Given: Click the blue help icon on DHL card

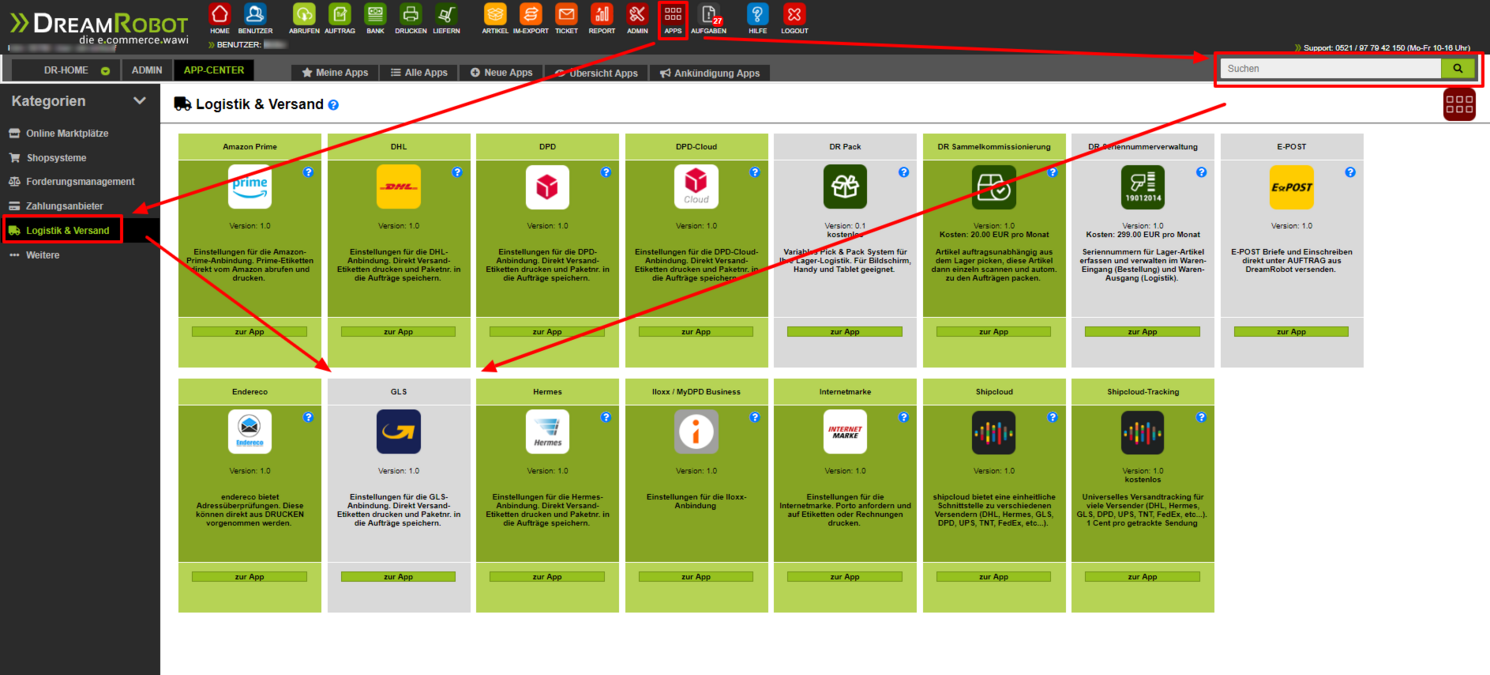Looking at the screenshot, I should 457,173.
